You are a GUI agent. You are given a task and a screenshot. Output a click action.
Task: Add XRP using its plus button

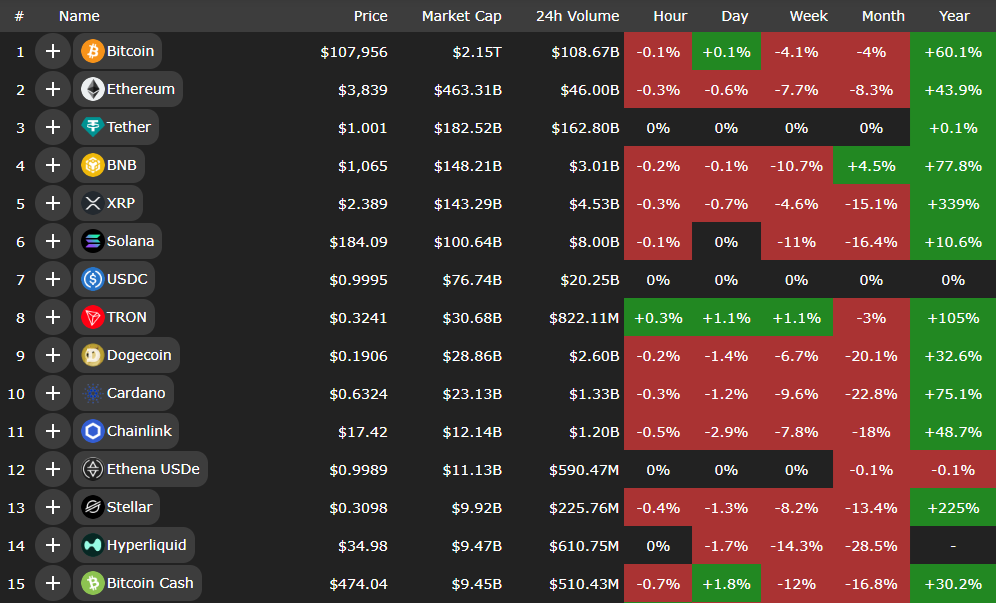[52, 203]
